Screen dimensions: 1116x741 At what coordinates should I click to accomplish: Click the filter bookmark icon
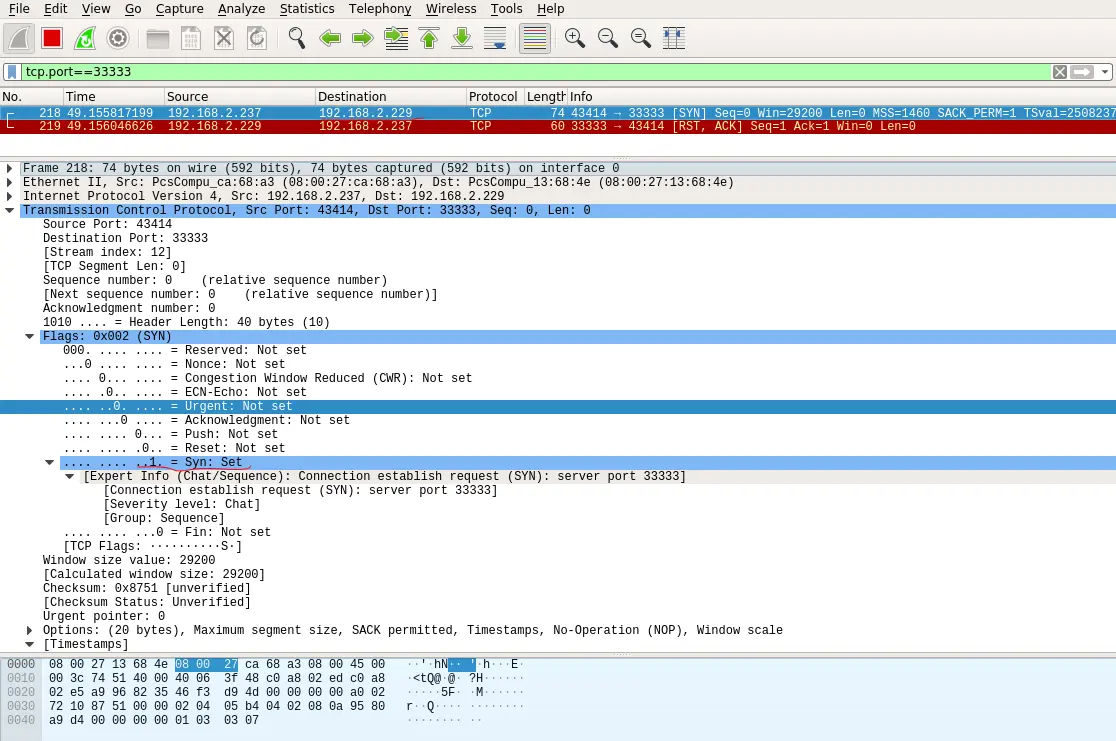point(12,72)
